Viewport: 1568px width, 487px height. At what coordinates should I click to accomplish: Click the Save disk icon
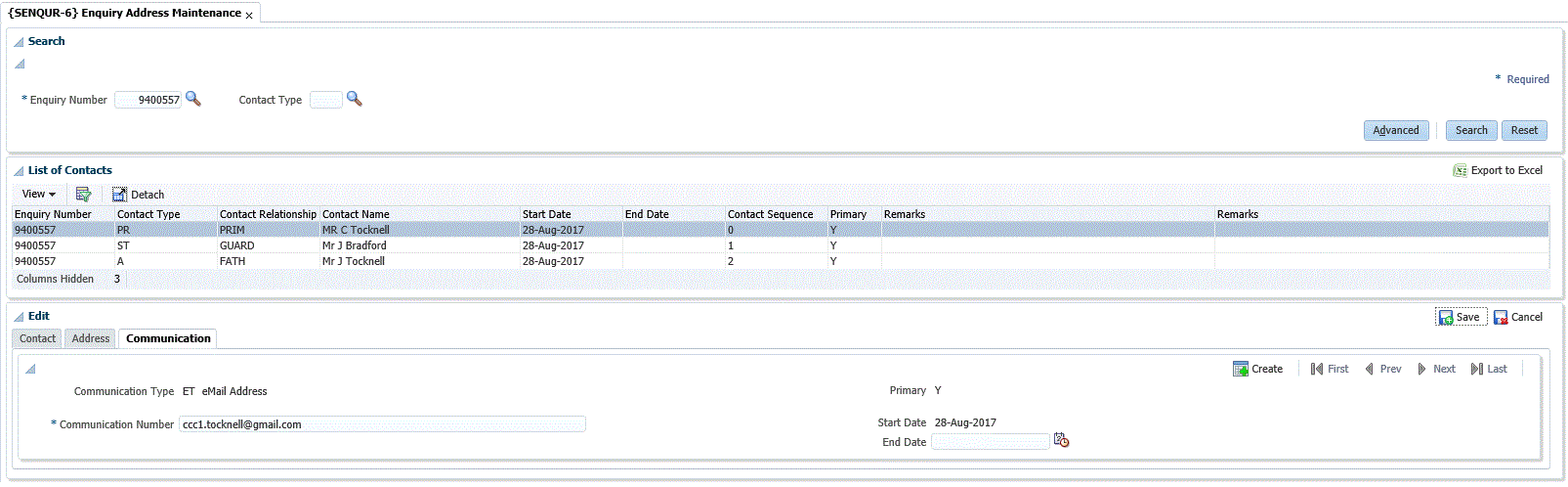click(1446, 317)
